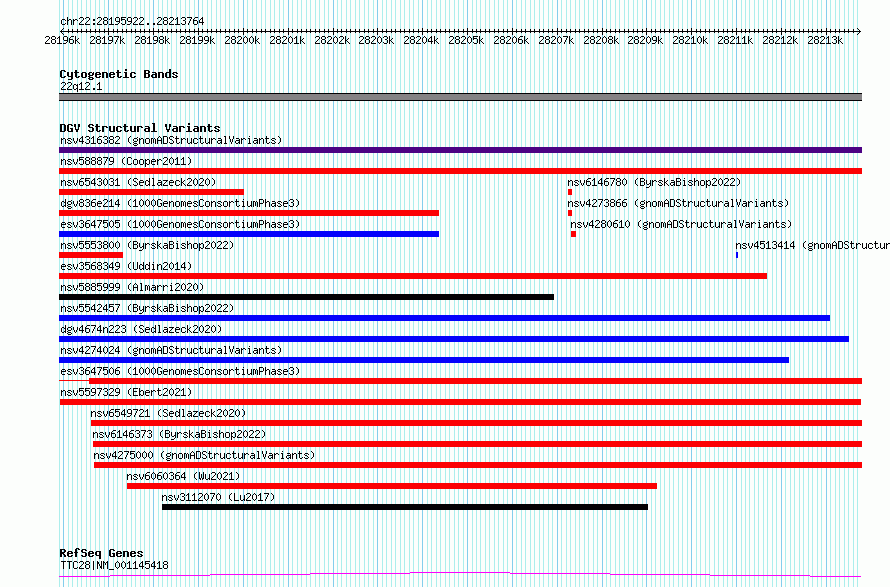Click the nsv4513414 variant label
The height and width of the screenshot is (587, 890).
tap(812, 245)
